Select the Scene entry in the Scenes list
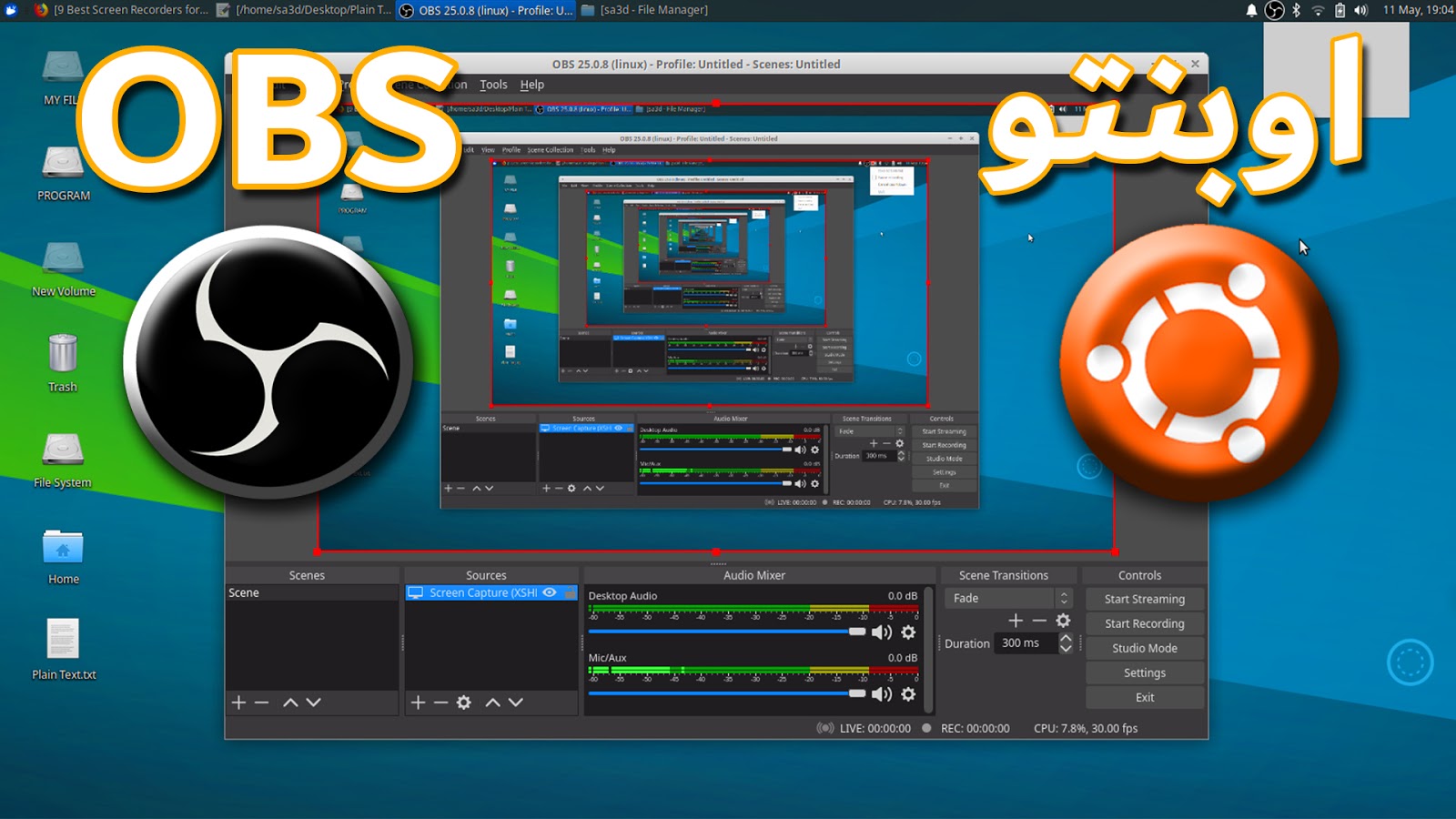Viewport: 1456px width, 819px height. (311, 592)
